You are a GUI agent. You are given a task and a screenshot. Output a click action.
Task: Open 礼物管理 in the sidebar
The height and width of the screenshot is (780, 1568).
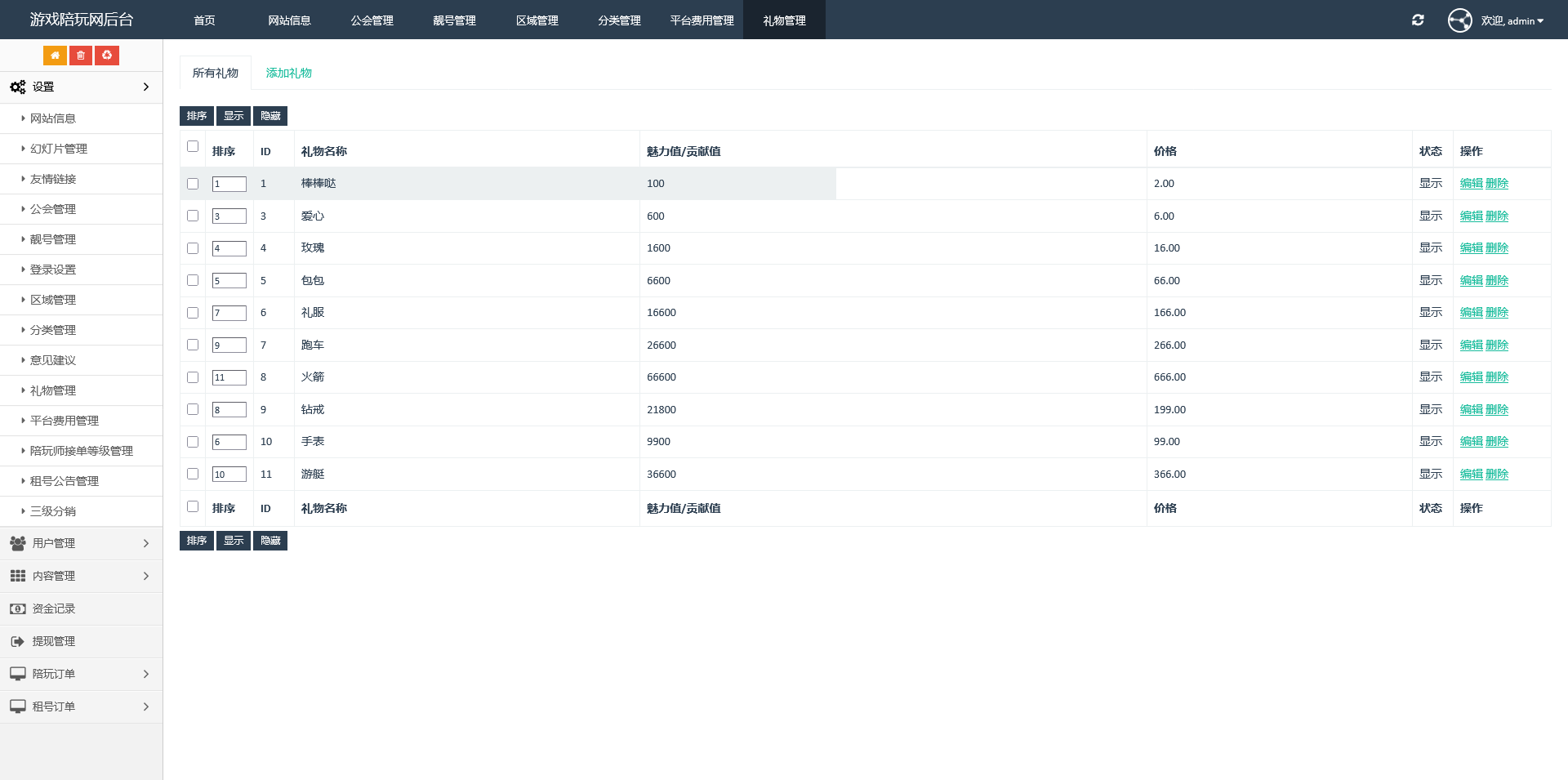(53, 390)
